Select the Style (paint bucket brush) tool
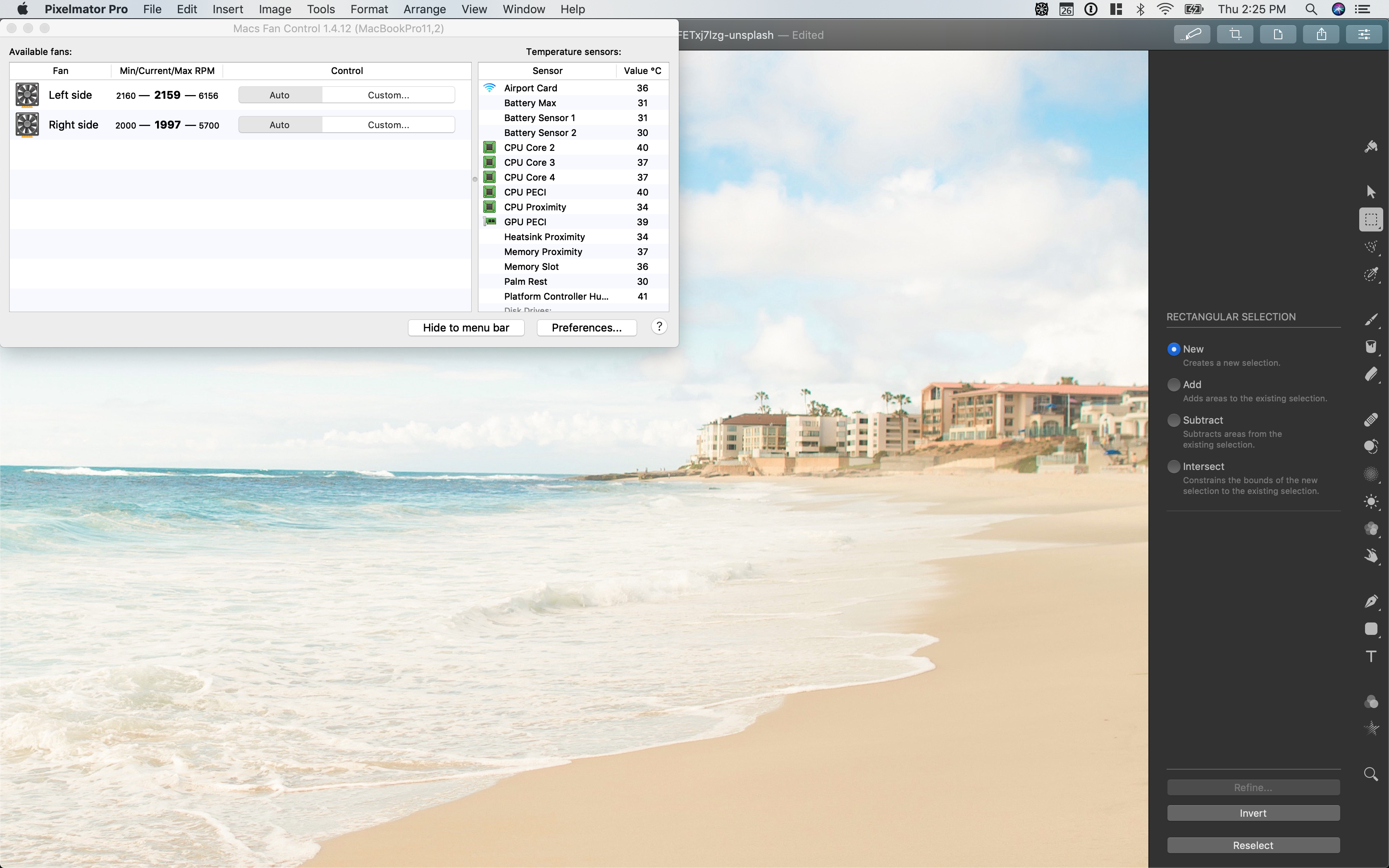 tap(1371, 147)
